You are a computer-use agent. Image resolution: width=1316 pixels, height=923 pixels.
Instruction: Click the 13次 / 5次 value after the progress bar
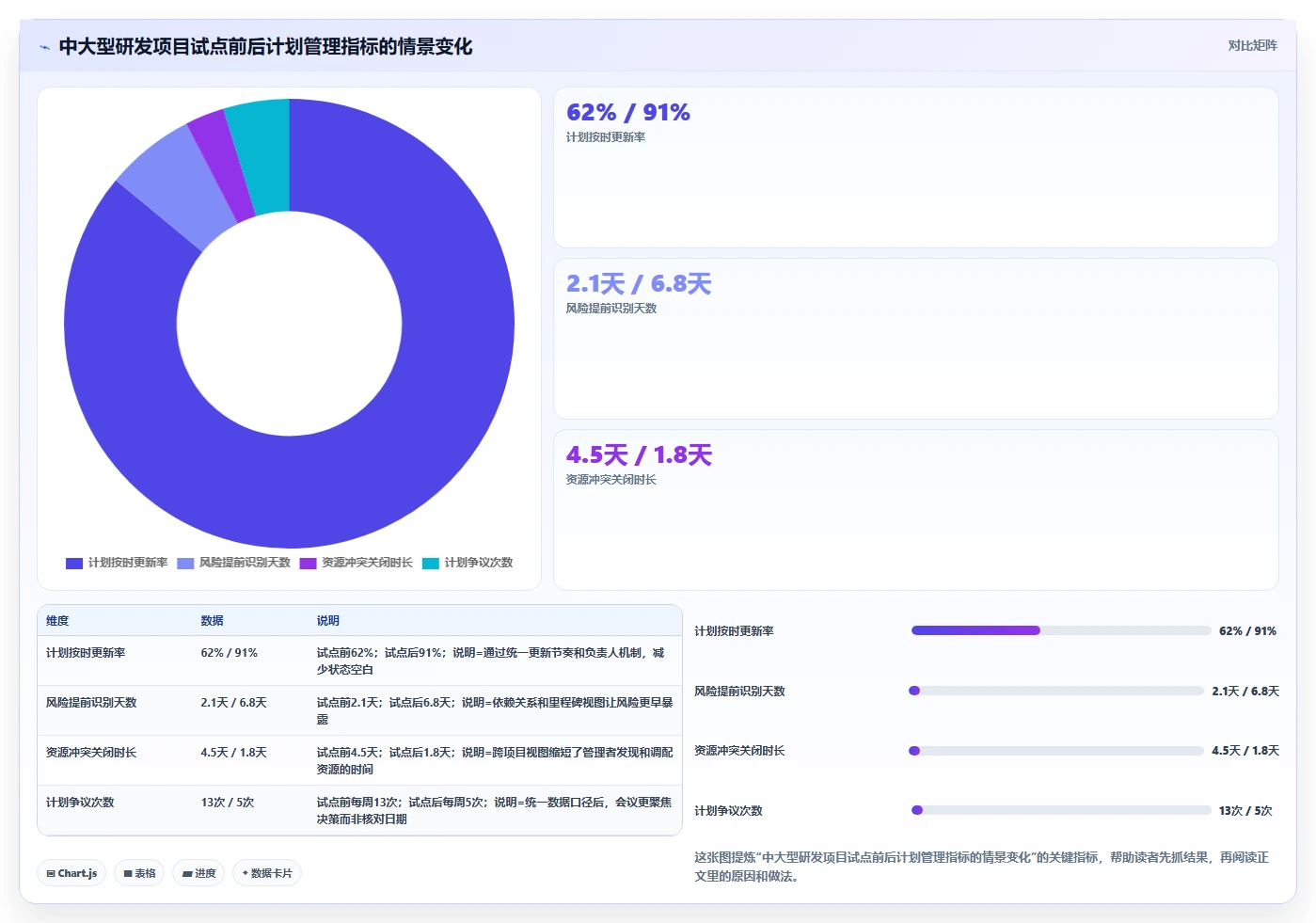(x=1245, y=811)
